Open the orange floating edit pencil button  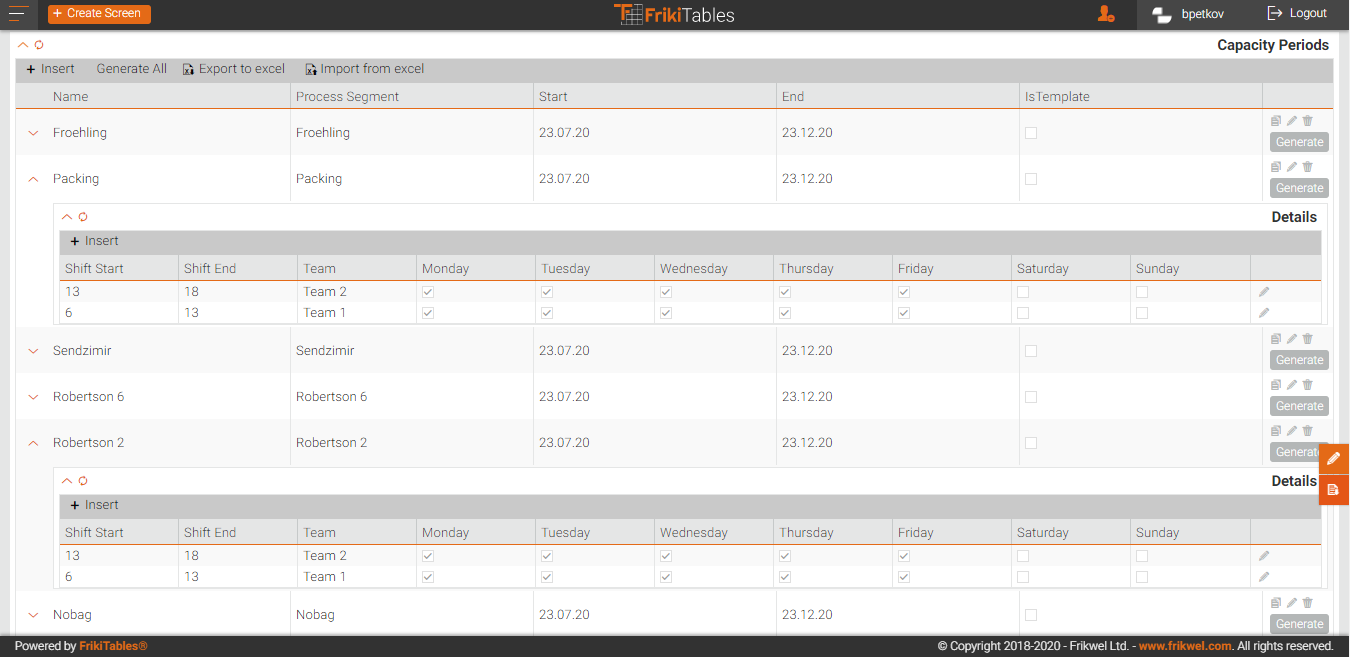1334,458
